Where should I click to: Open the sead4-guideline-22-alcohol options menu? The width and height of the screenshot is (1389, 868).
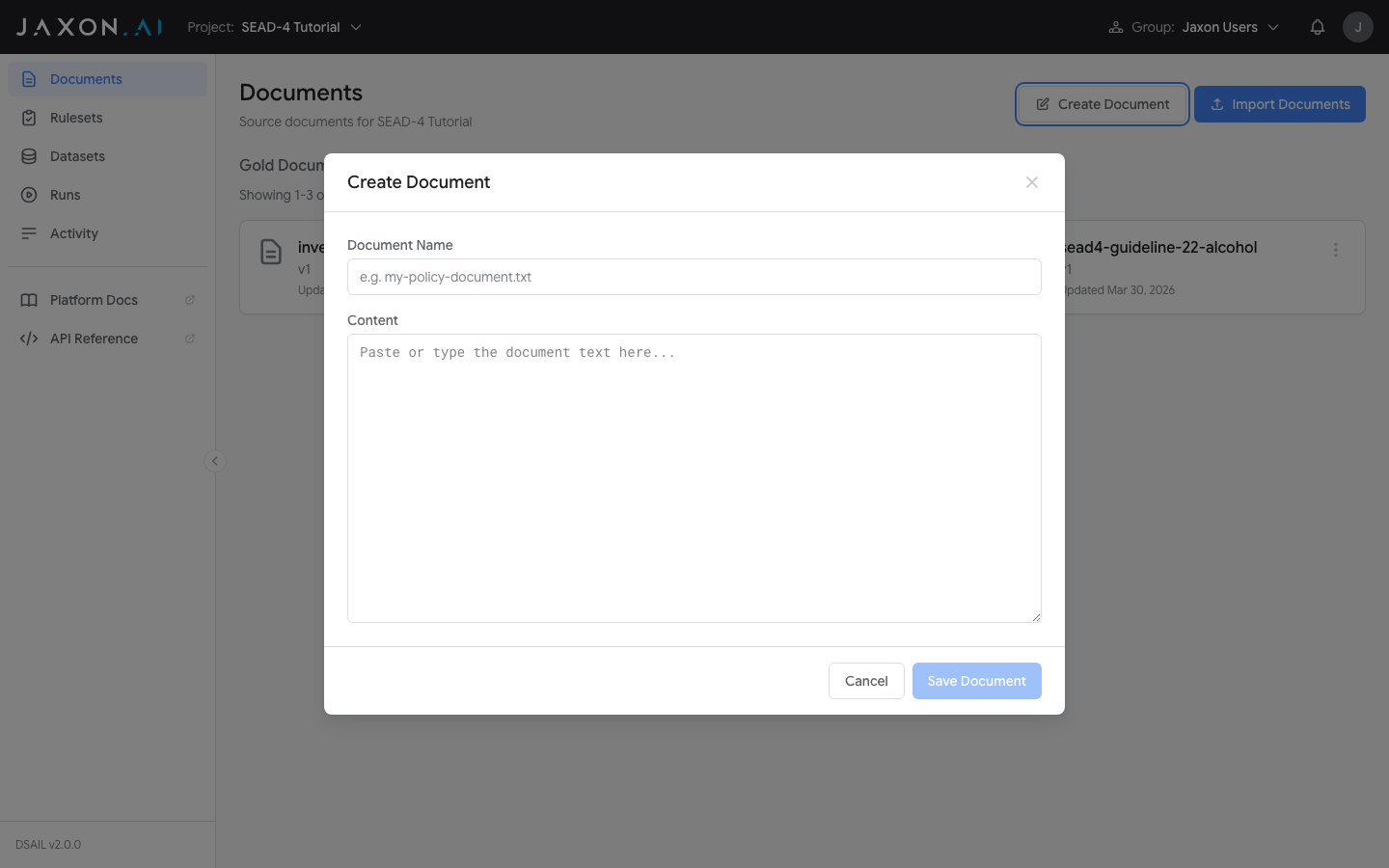coord(1336,249)
